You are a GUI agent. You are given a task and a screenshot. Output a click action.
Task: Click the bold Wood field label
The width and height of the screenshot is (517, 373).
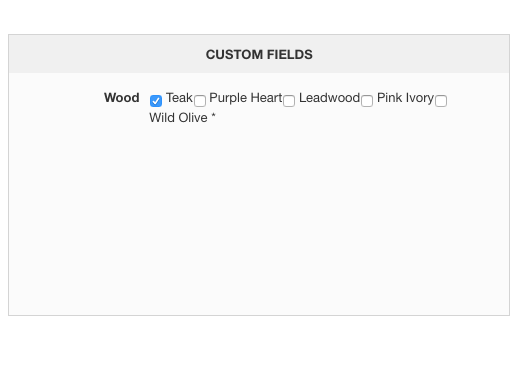122,98
